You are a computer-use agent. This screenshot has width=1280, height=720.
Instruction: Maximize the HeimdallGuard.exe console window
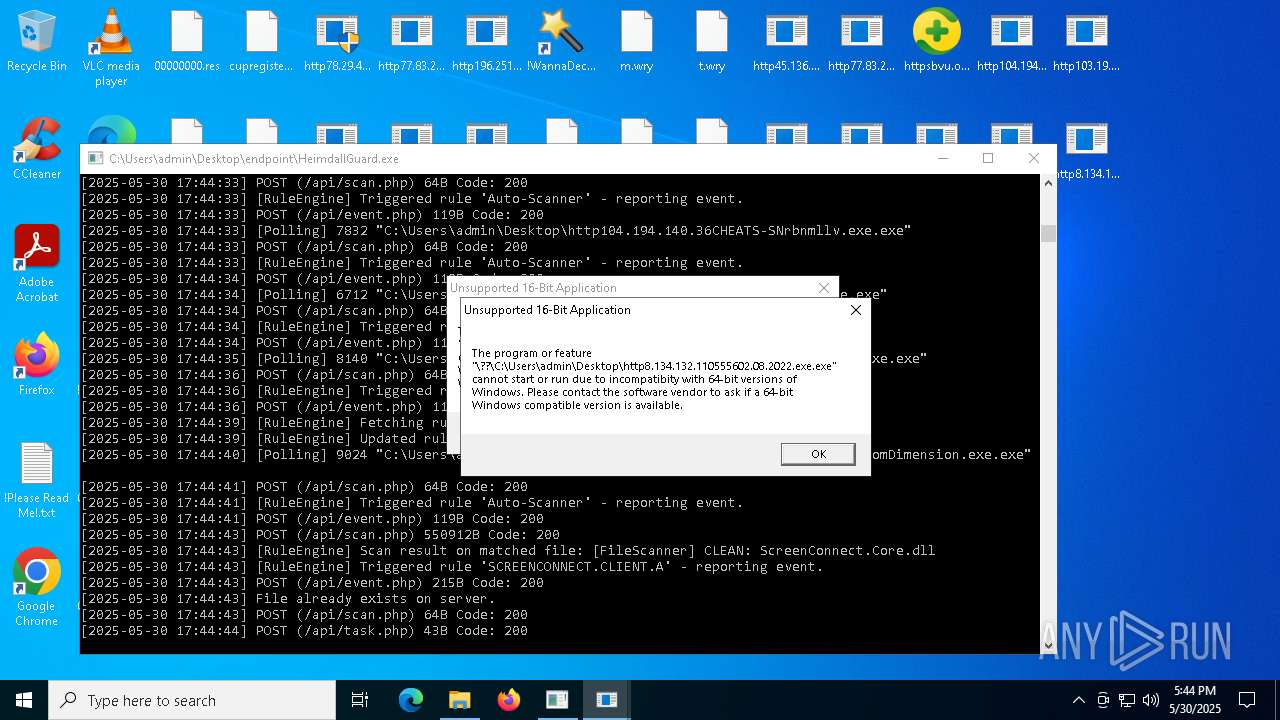(988, 158)
